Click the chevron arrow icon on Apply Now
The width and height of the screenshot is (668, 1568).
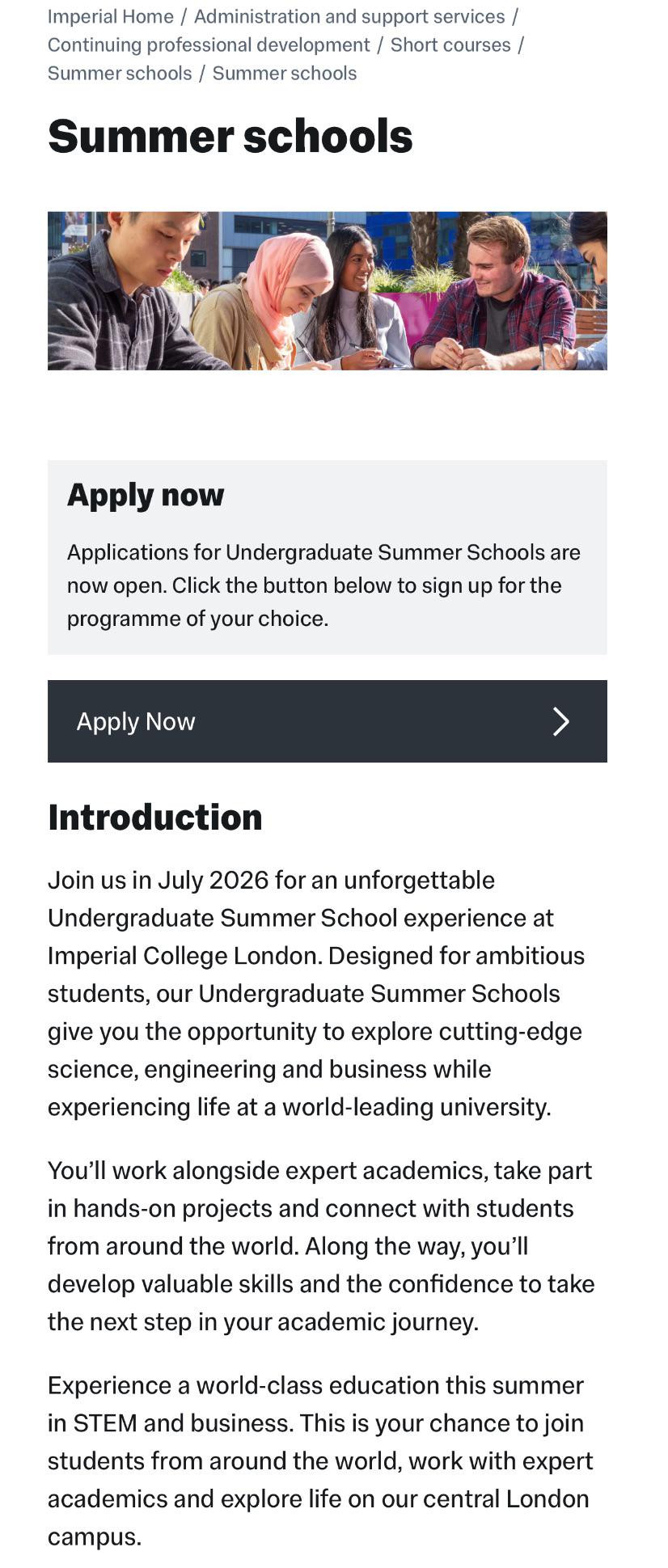(x=560, y=721)
